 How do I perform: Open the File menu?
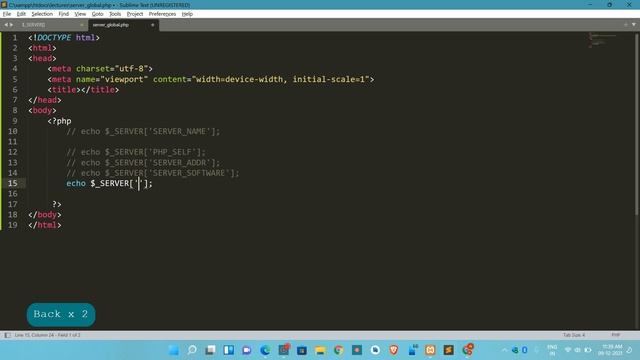7,14
